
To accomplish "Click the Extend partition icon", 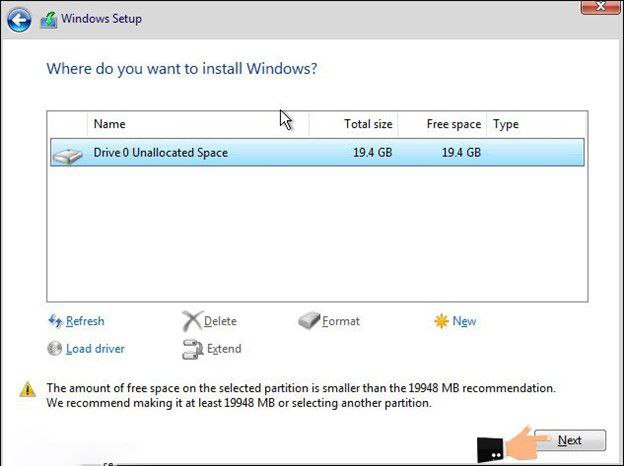I will 193,349.
